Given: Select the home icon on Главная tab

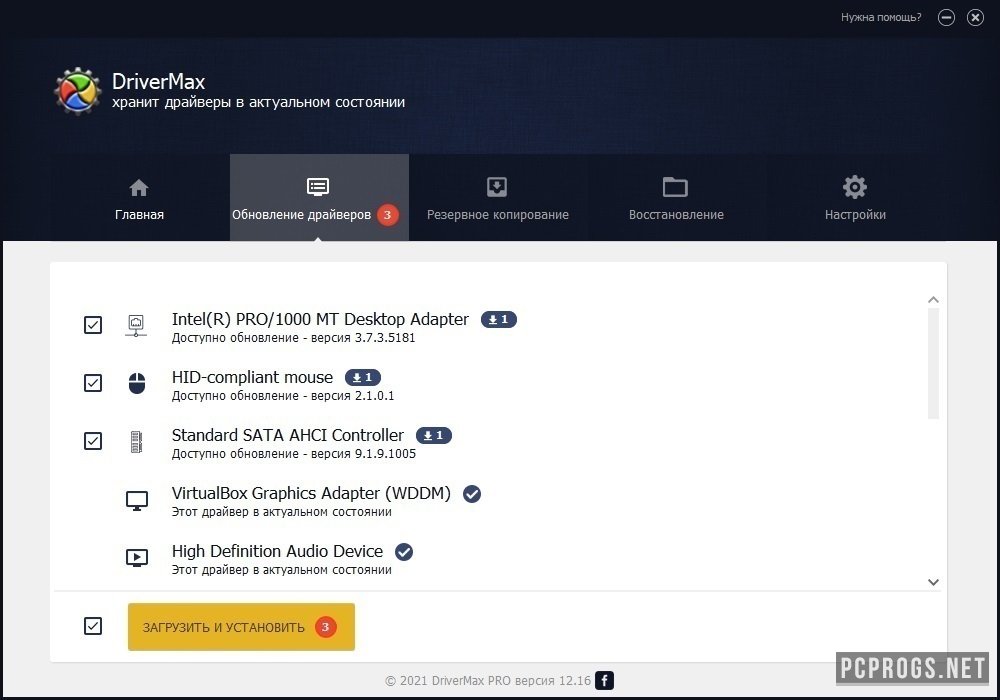Looking at the screenshot, I should pyautogui.click(x=138, y=186).
